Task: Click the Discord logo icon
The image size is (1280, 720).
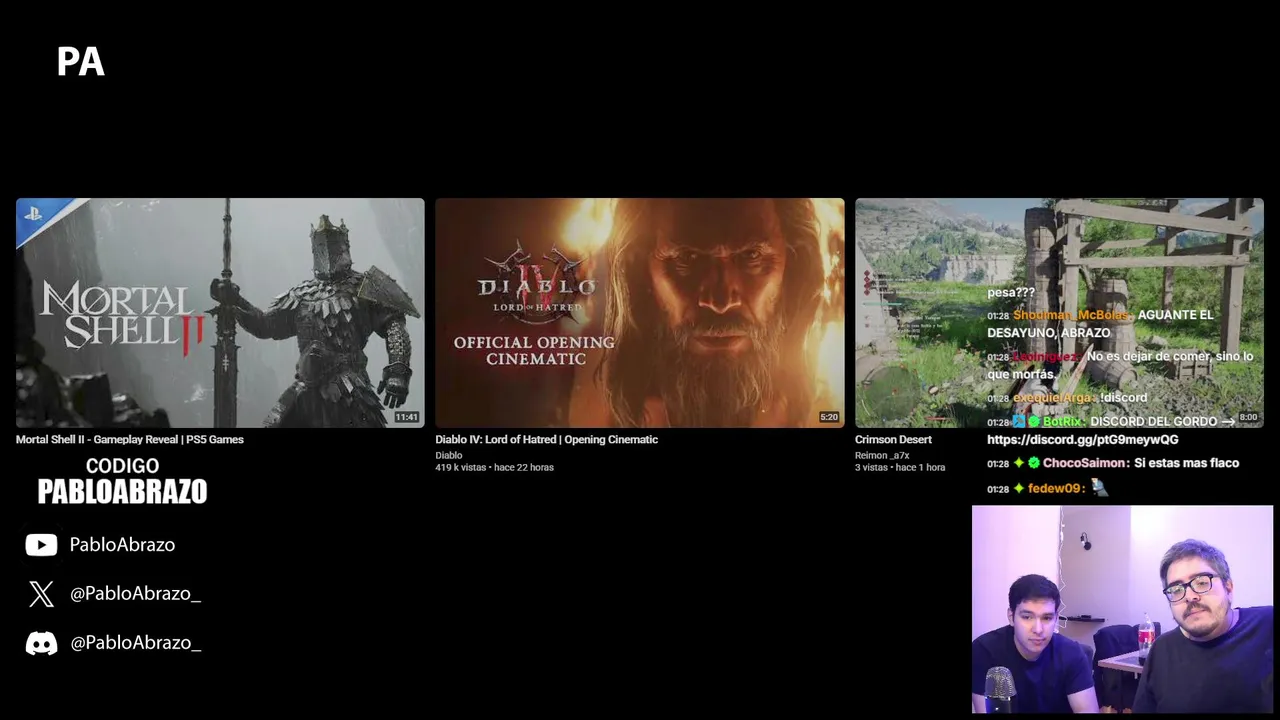Action: pyautogui.click(x=41, y=643)
